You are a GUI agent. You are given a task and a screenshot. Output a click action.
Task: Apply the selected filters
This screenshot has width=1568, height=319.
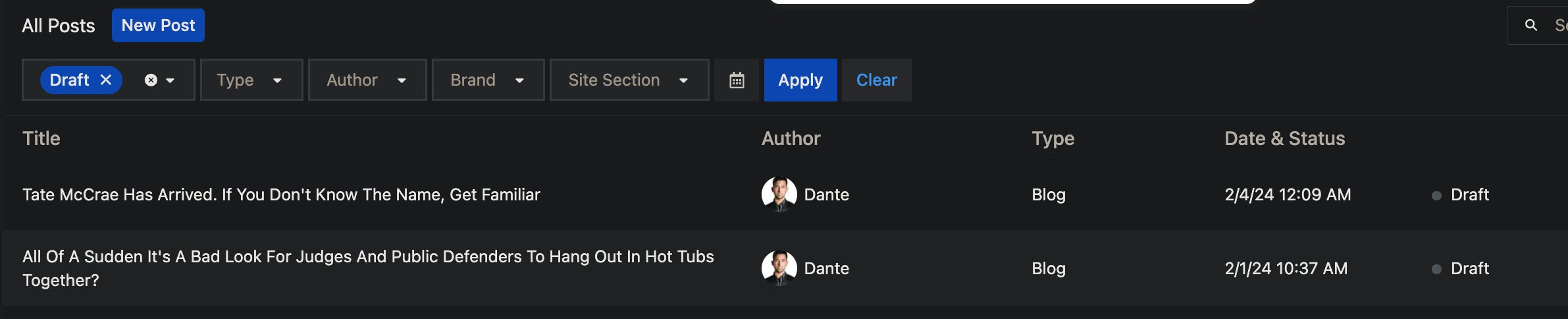(x=800, y=80)
